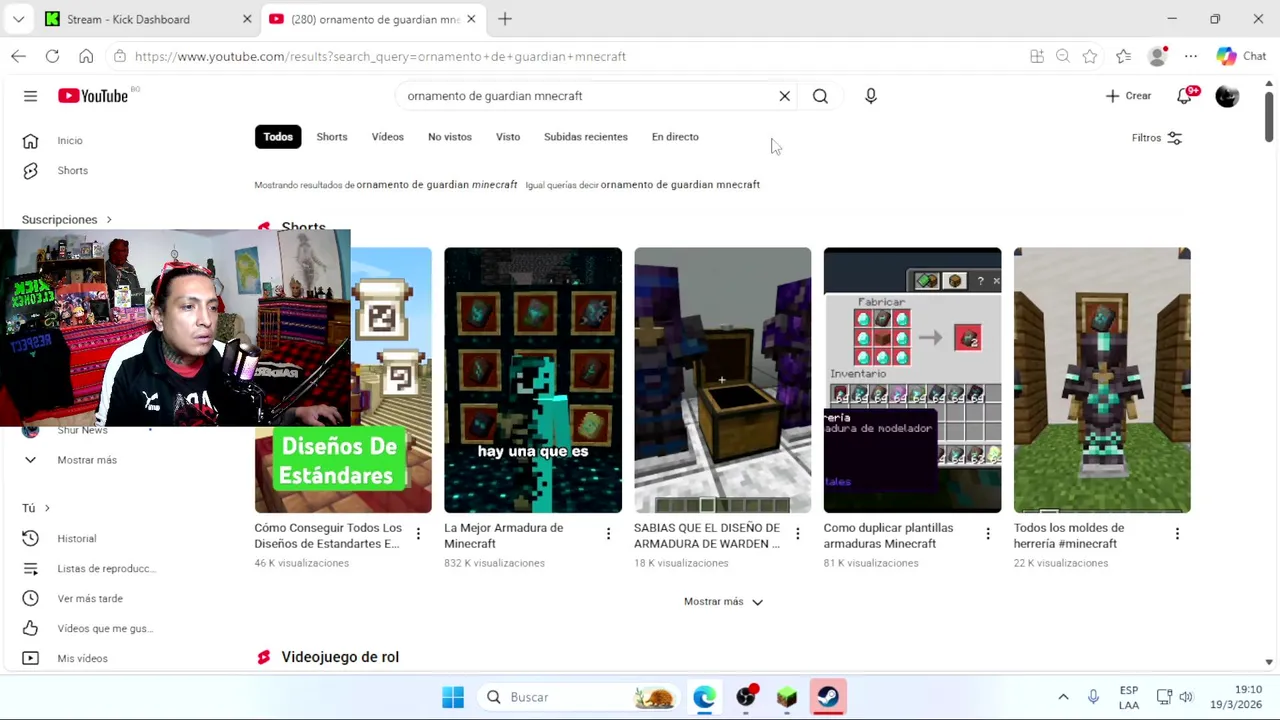Open the tab actions dropdown arrow
The width and height of the screenshot is (1280, 720).
coord(18,19)
